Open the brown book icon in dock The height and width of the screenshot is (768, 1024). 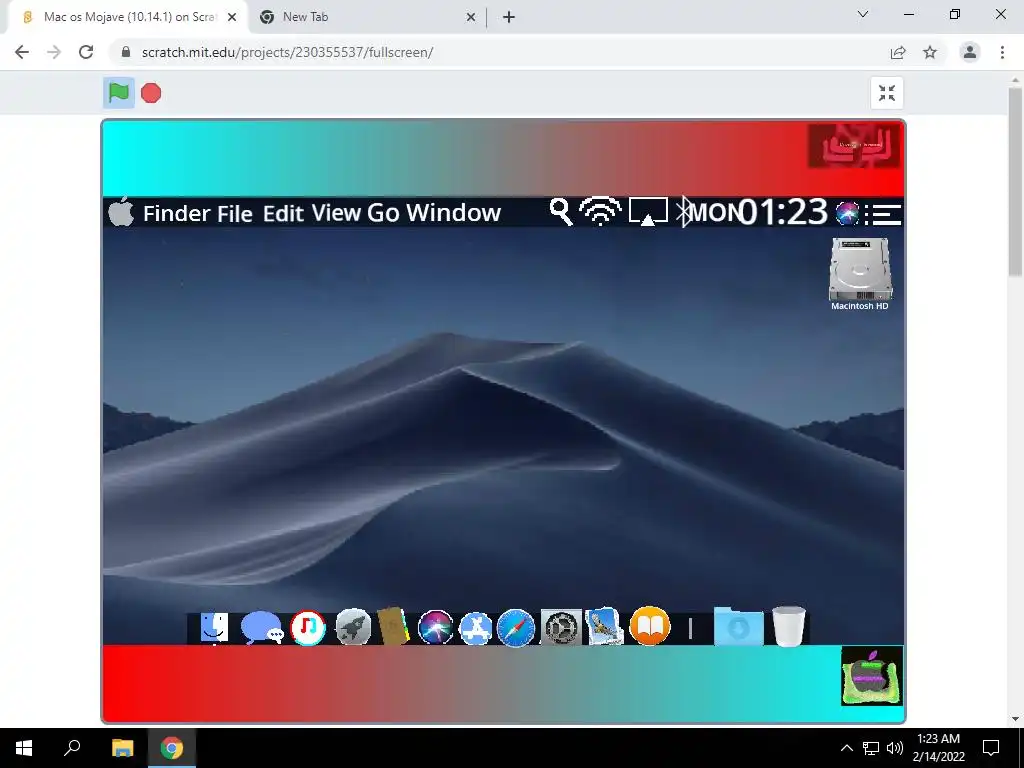pyautogui.click(x=393, y=626)
